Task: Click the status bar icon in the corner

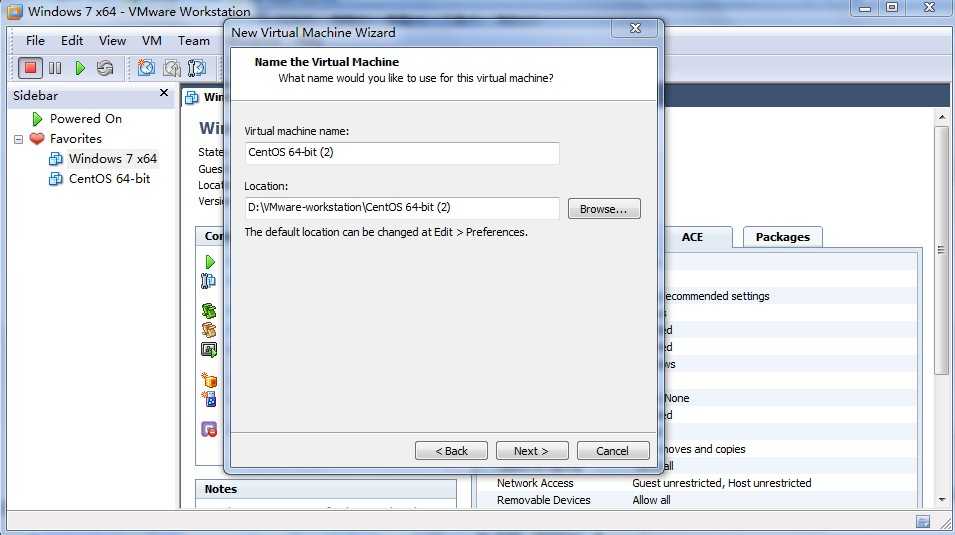Action: tap(923, 522)
